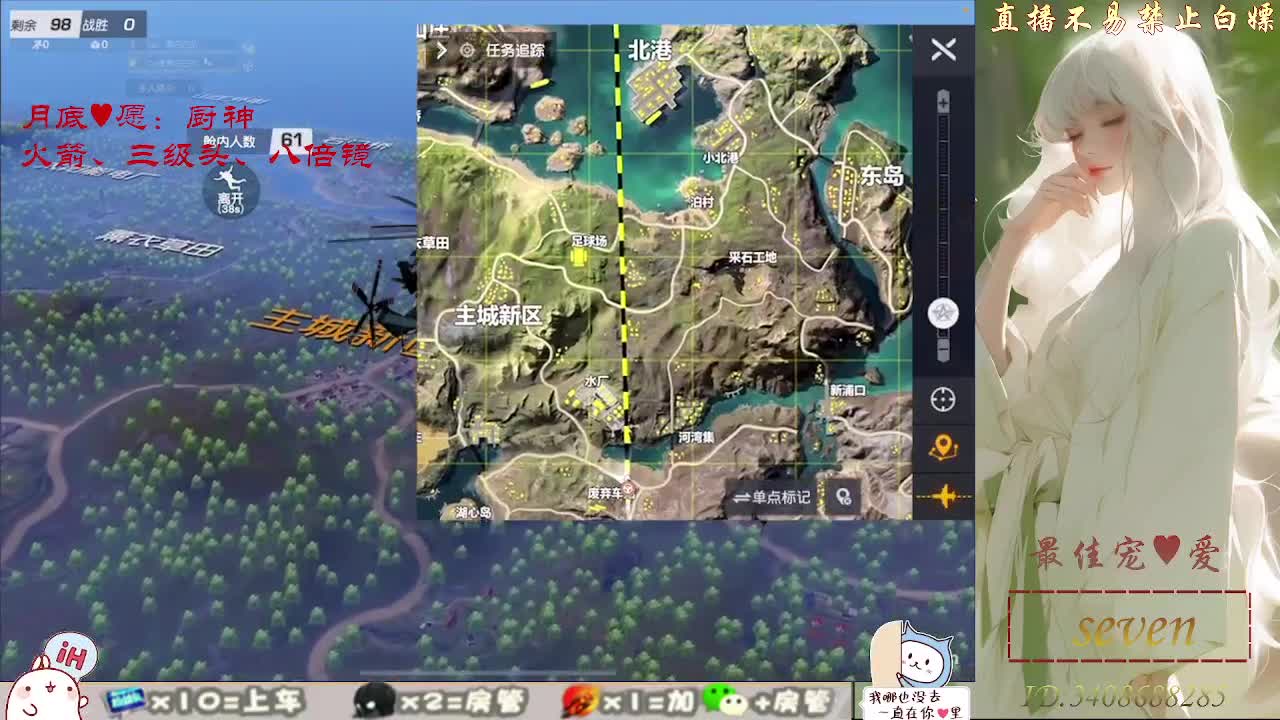Click the ID number text under seven
This screenshot has width=1280, height=720.
pos(1124,696)
